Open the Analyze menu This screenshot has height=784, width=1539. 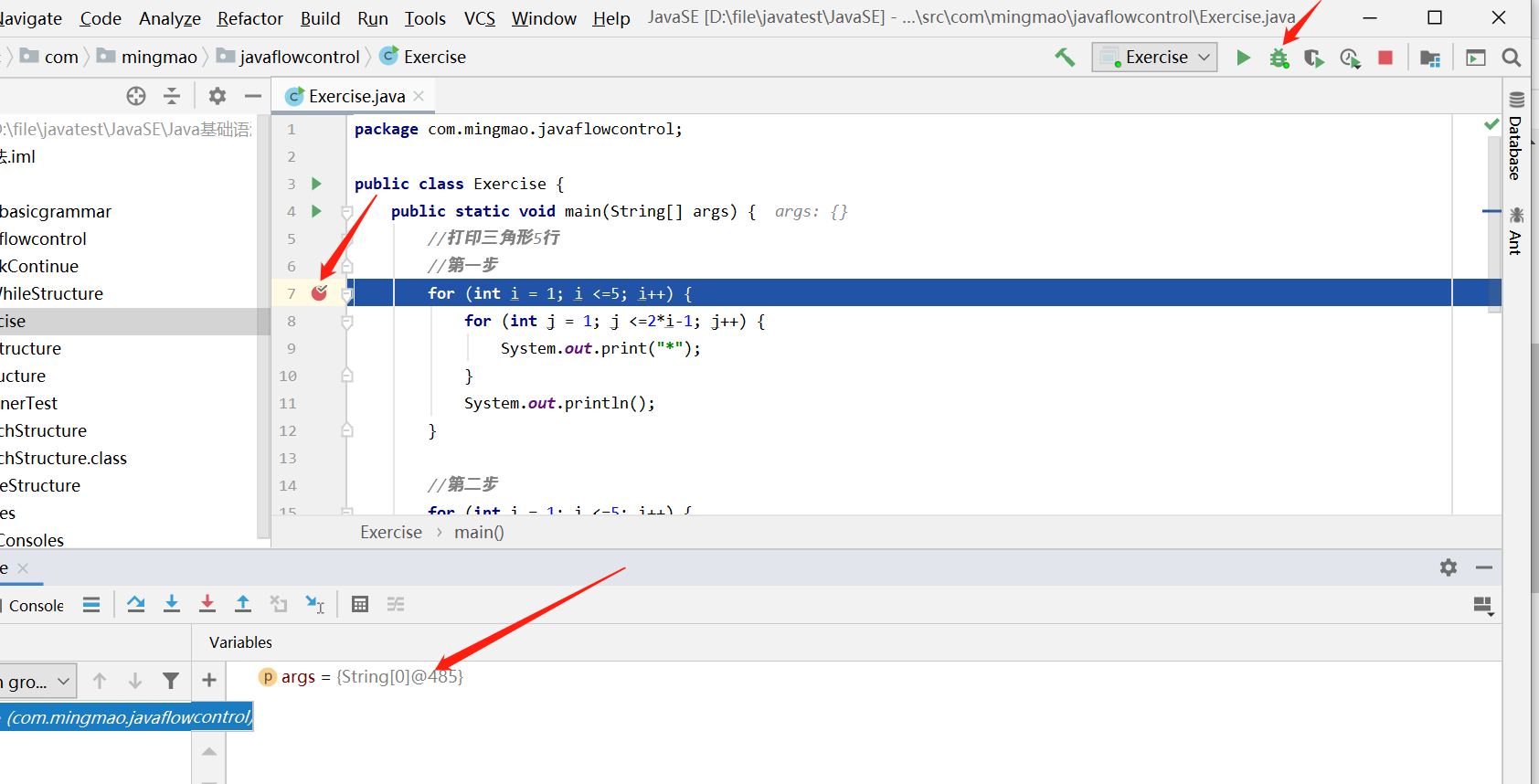(x=170, y=18)
